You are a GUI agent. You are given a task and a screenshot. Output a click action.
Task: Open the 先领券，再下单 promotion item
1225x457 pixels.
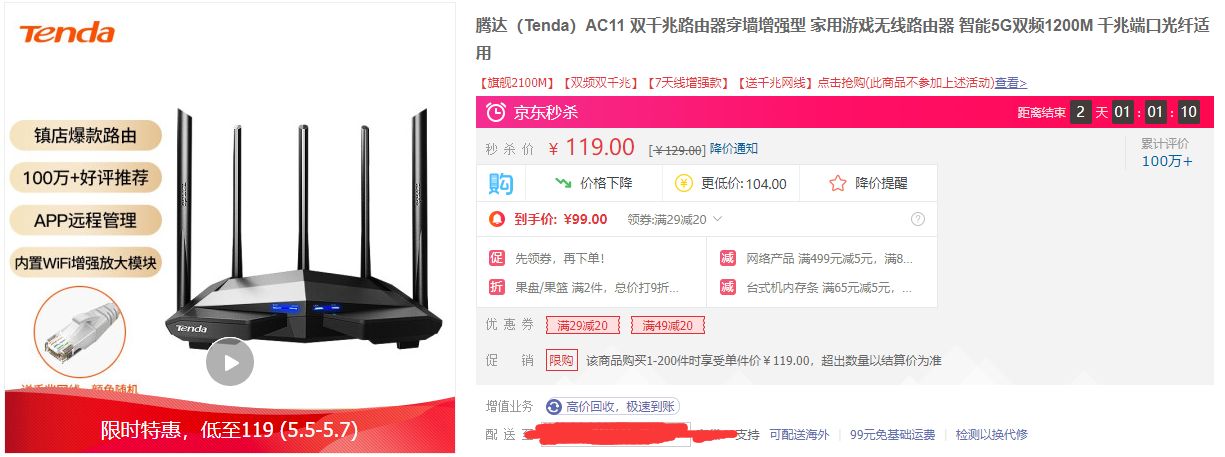560,258
